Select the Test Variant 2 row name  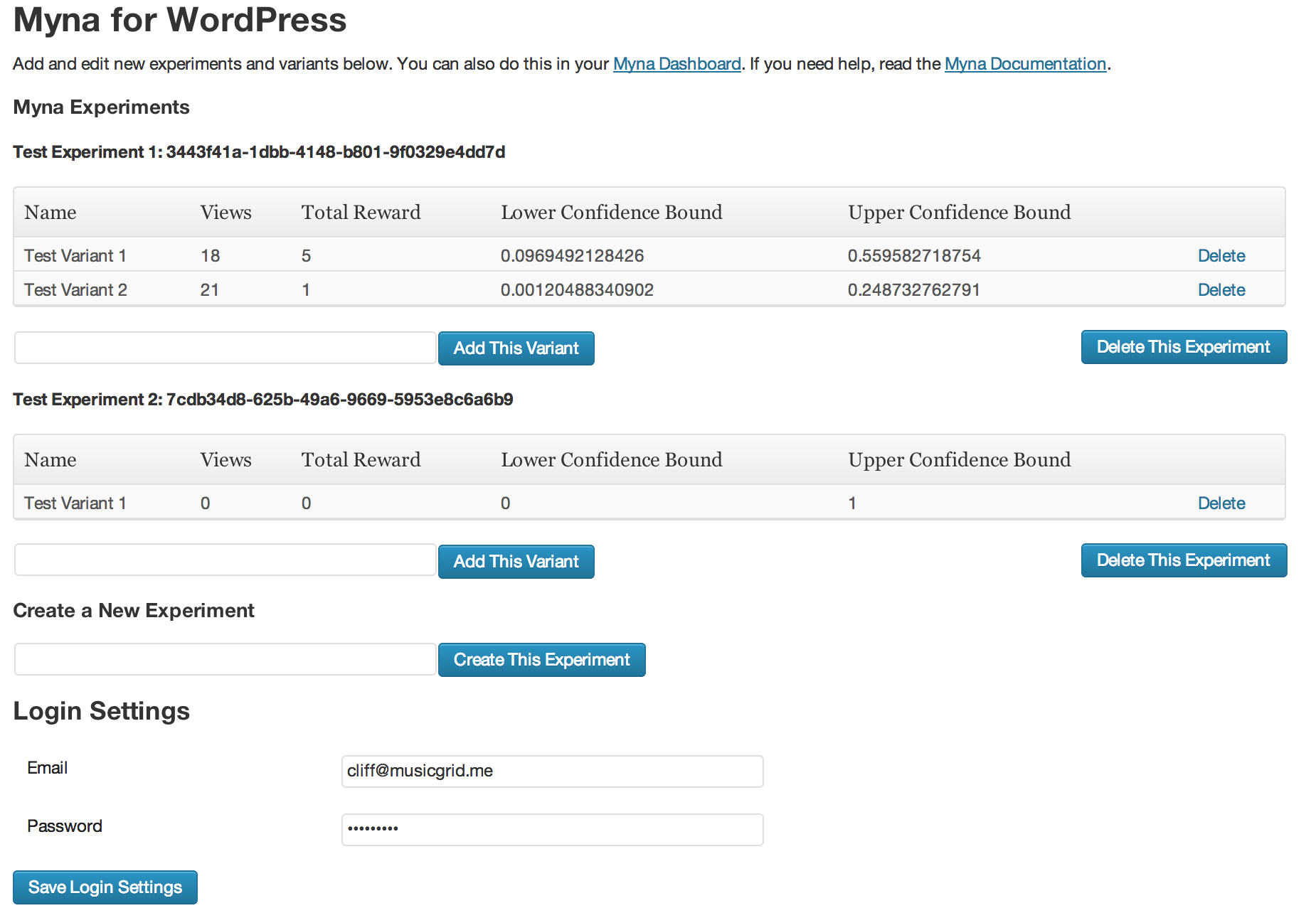coord(75,290)
